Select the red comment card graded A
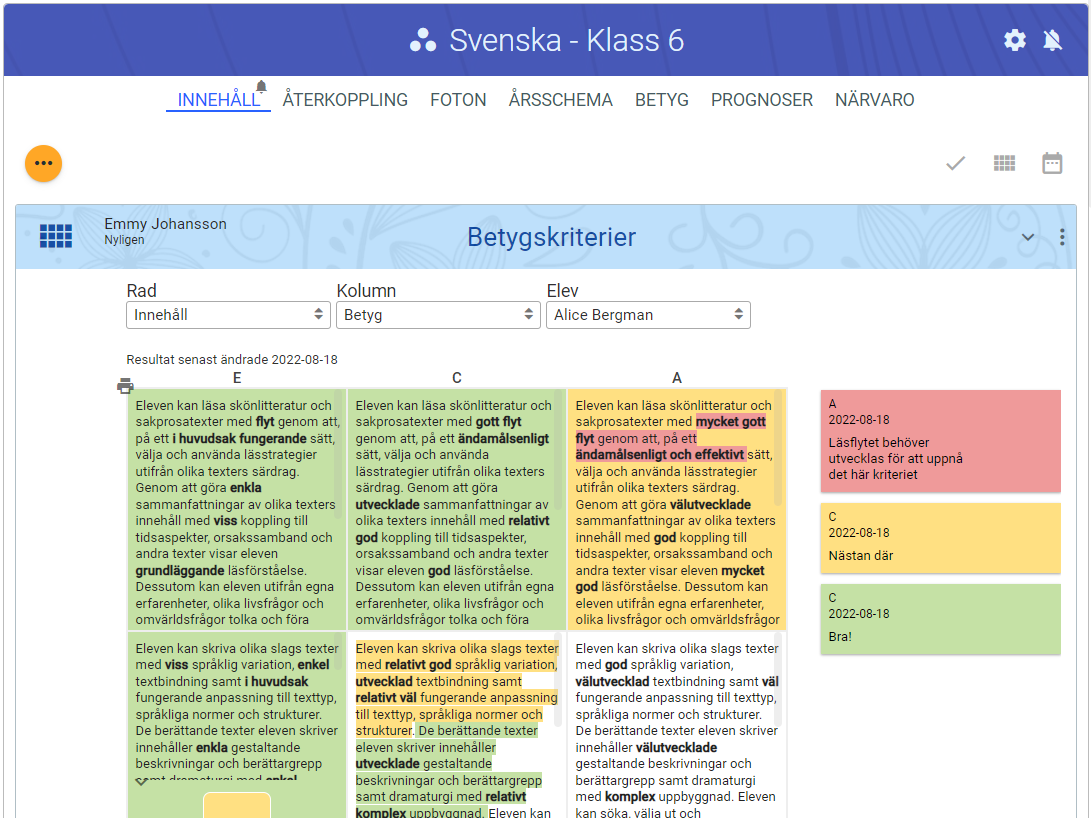Screen dimensions: 1091x818 940,441
